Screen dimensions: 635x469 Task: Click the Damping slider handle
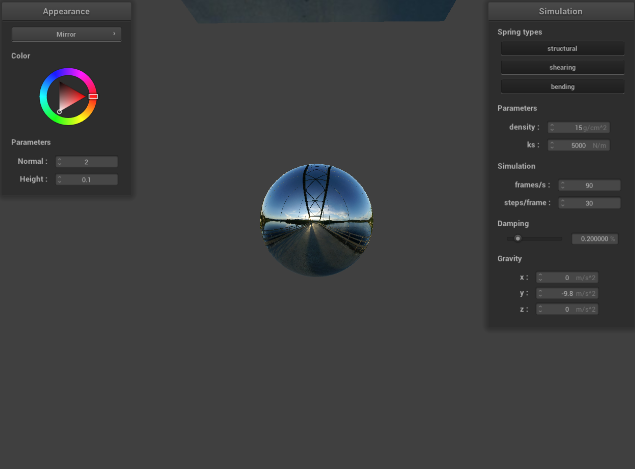pos(517,239)
